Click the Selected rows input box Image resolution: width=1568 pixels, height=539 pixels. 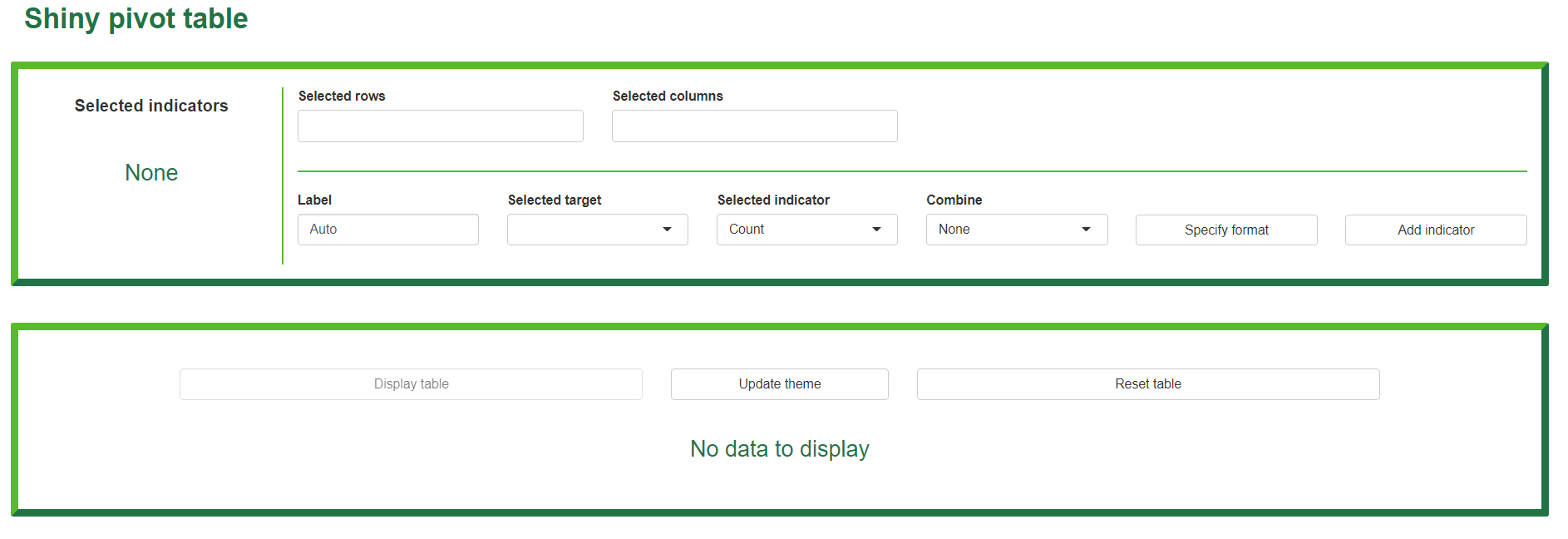pyautogui.click(x=440, y=126)
